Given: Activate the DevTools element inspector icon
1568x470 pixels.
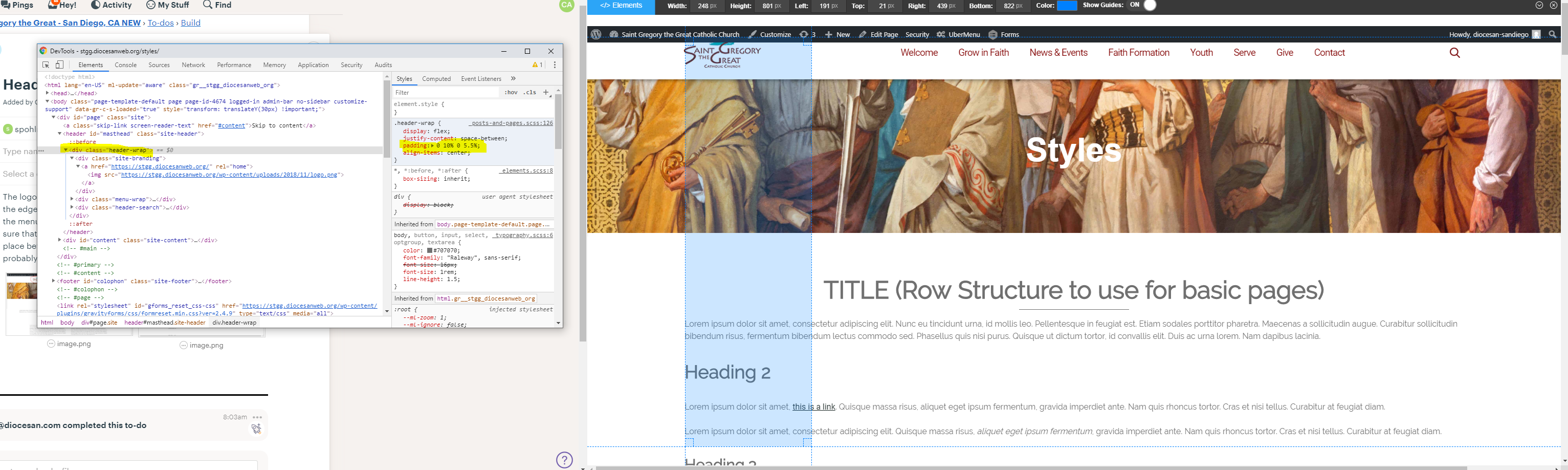Looking at the screenshot, I should 46,65.
